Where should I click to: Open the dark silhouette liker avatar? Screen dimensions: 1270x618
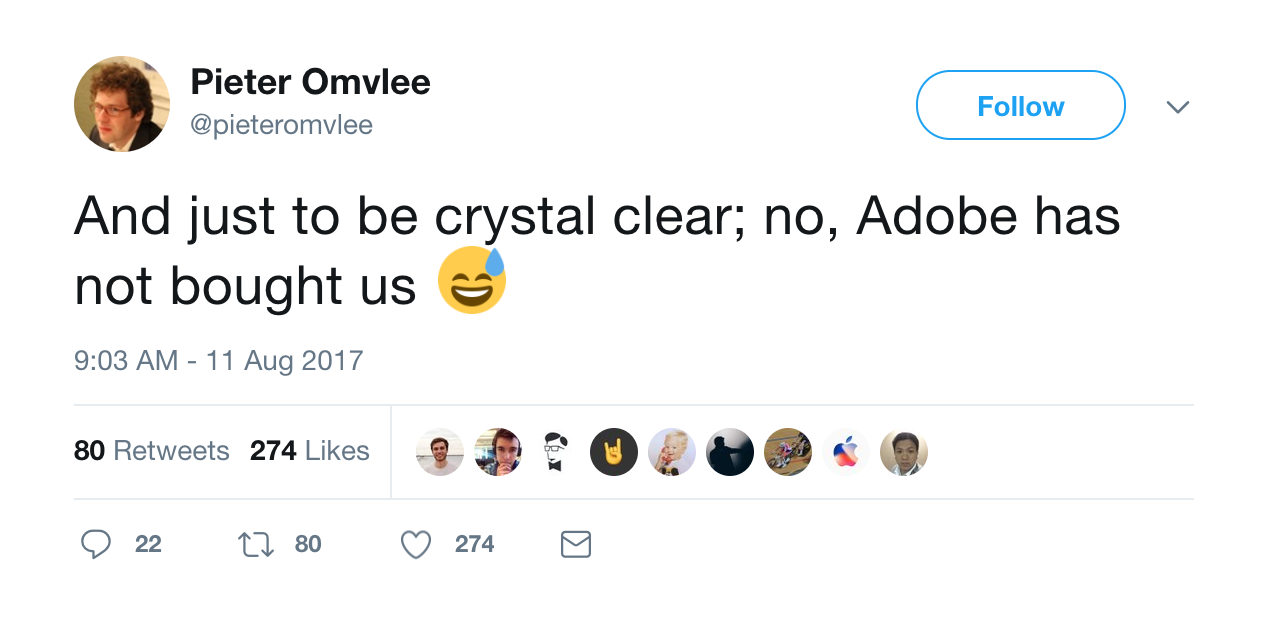coord(730,452)
